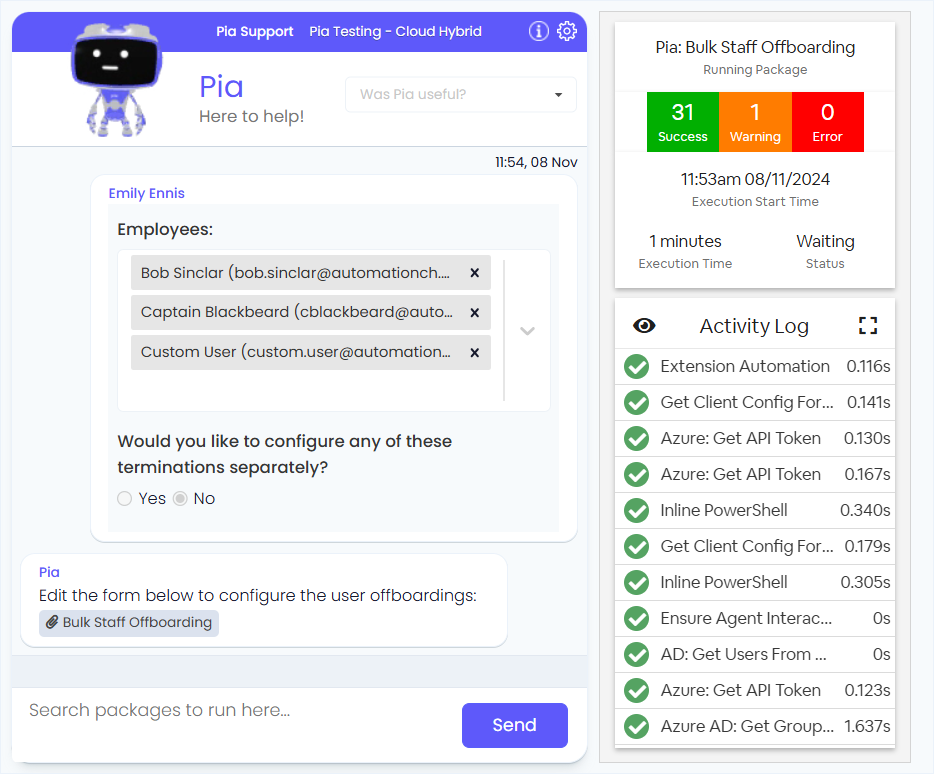Click checkmark beside Azure AD: Get Group...
Screen dimensions: 934x774
[x=637, y=726]
